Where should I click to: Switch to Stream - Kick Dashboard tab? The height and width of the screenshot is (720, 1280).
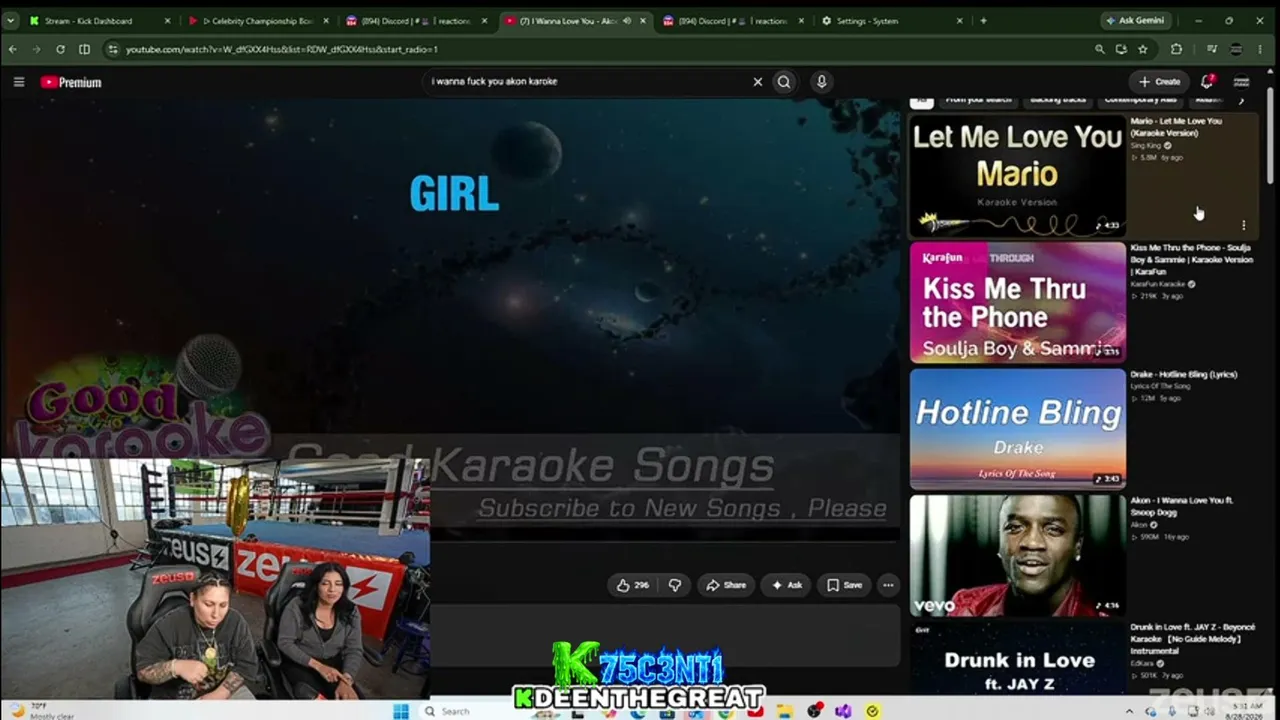[x=96, y=21]
